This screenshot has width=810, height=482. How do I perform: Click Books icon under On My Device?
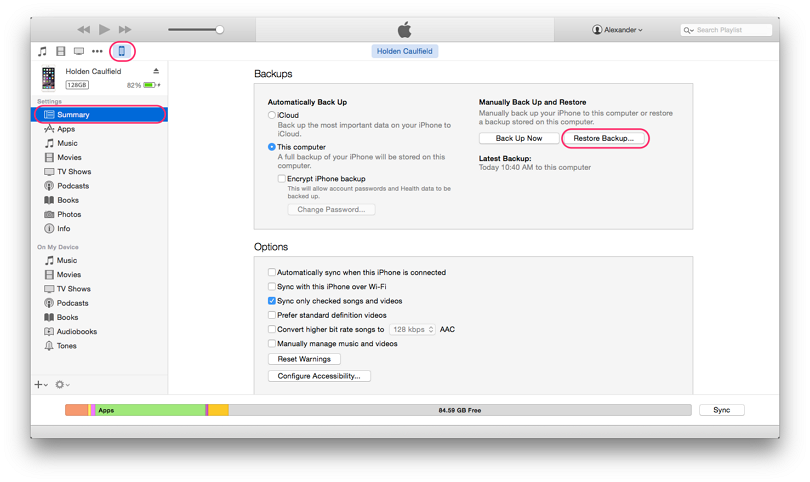click(49, 317)
